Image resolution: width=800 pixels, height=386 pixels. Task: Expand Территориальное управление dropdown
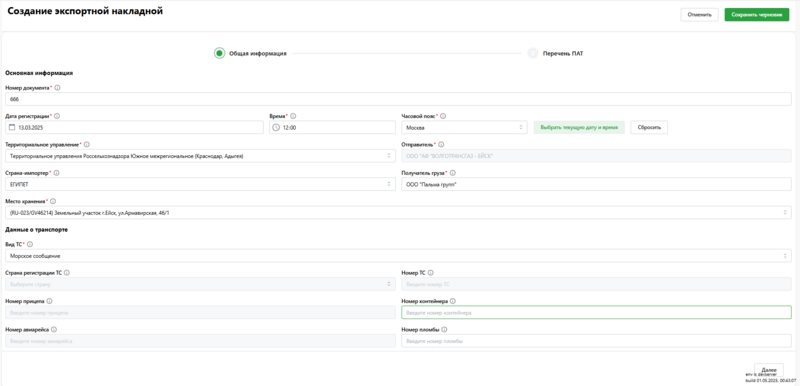[x=201, y=156]
